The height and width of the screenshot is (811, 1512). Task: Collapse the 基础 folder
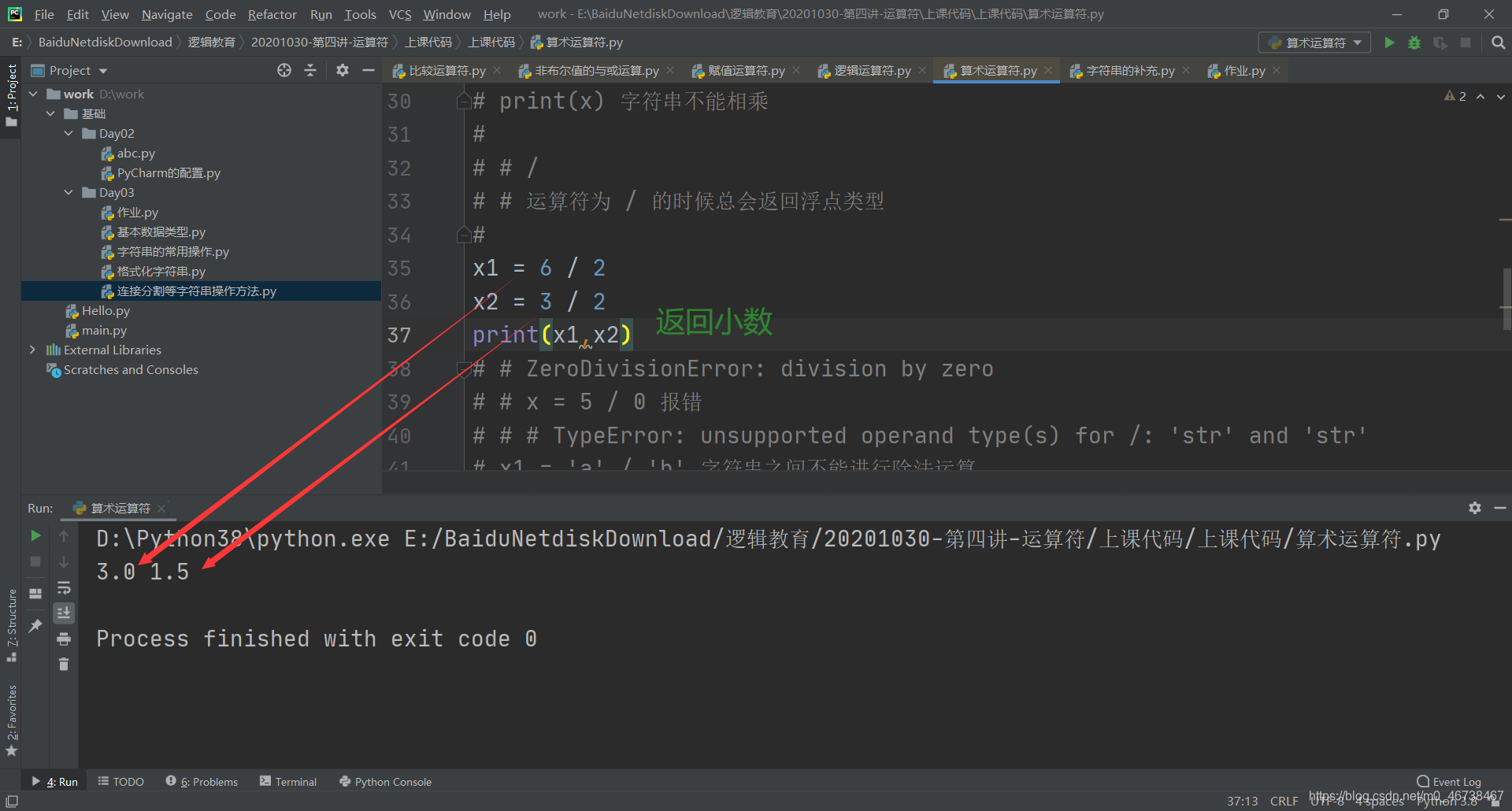click(x=50, y=114)
